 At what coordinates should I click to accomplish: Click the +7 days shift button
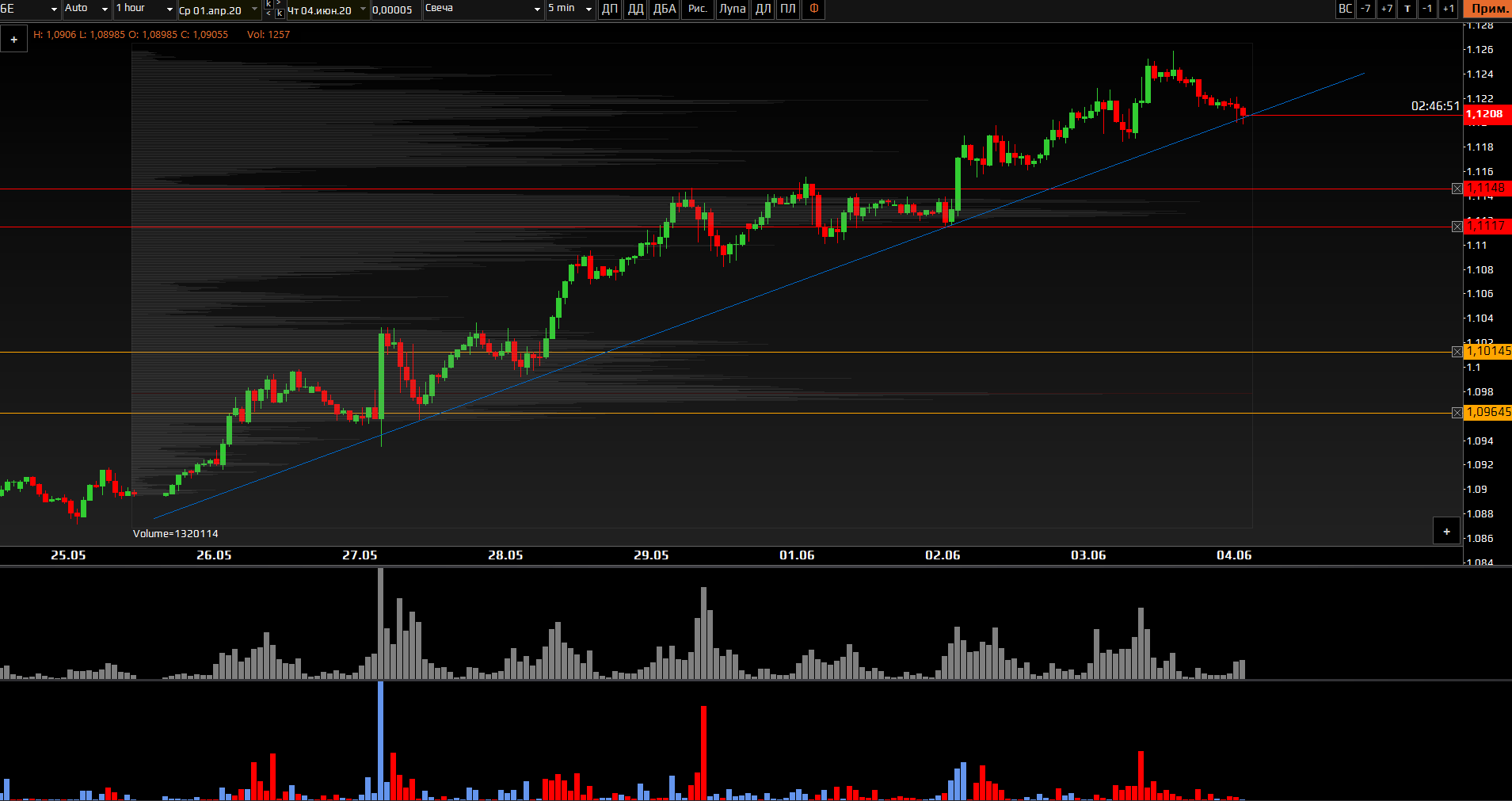click(x=1386, y=9)
